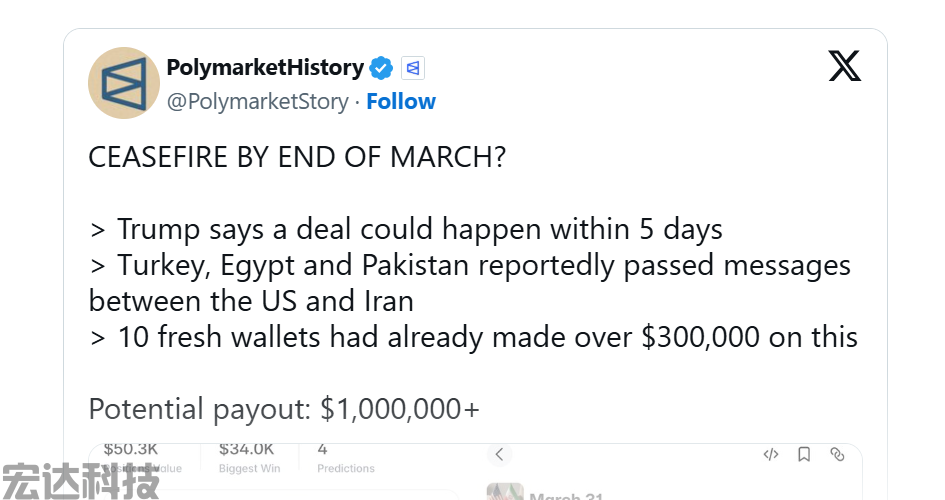Viewport: 945px width, 500px height.
Task: Click the embed code icon
Action: point(771,455)
